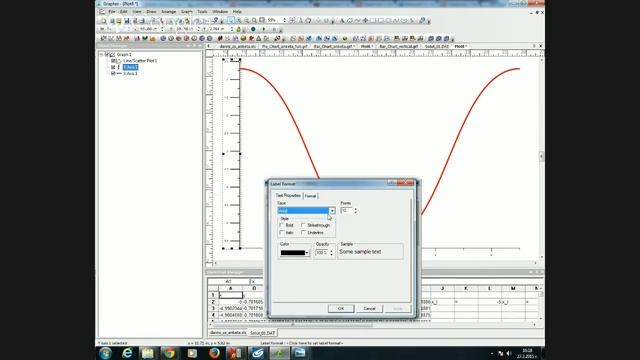This screenshot has height=360, width=640.
Task: Open Internet Explorer from the taskbar
Action: (x=127, y=353)
